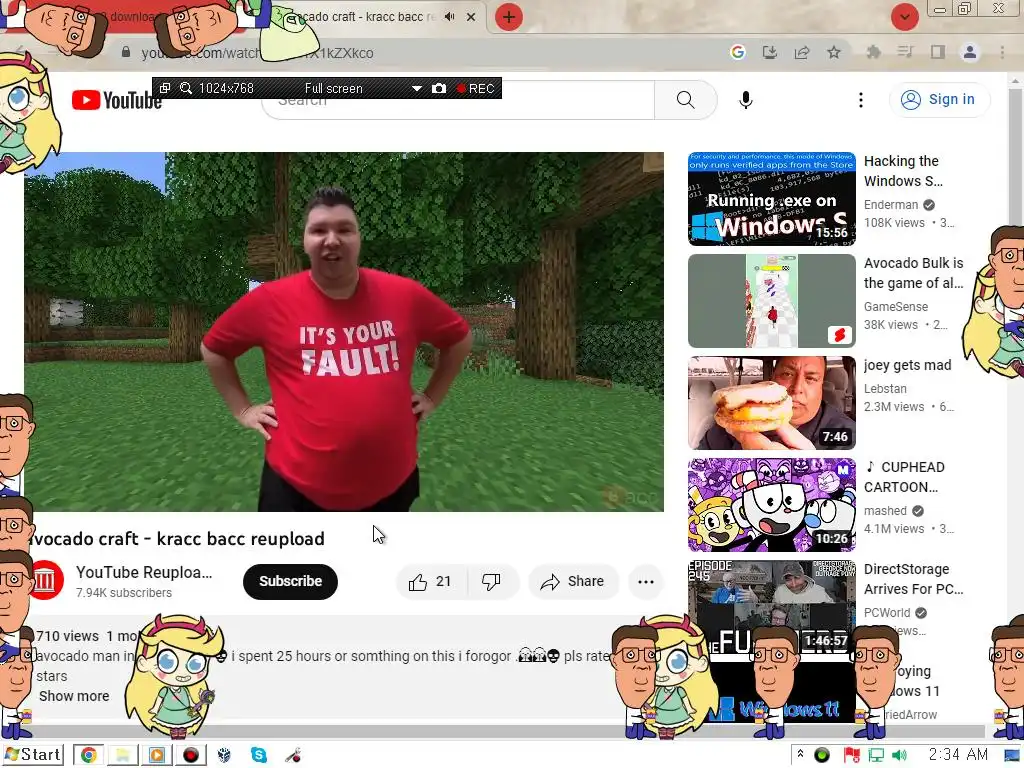Viewport: 1024px width, 768px height.
Task: Open more actions ellipsis under video
Action: click(645, 581)
